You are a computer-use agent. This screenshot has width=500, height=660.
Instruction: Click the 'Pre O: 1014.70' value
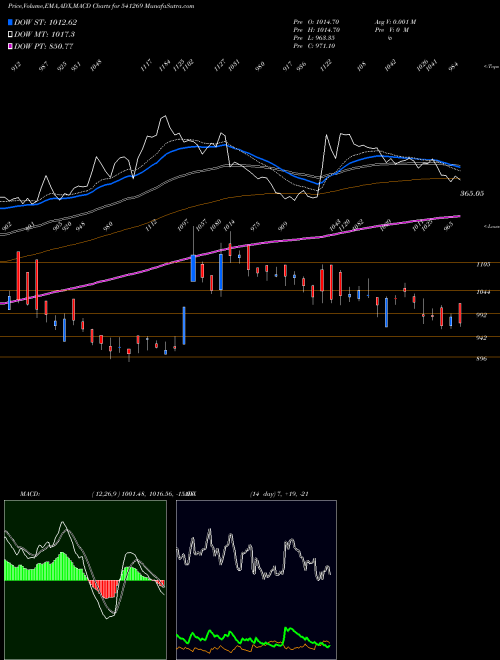[316, 22]
